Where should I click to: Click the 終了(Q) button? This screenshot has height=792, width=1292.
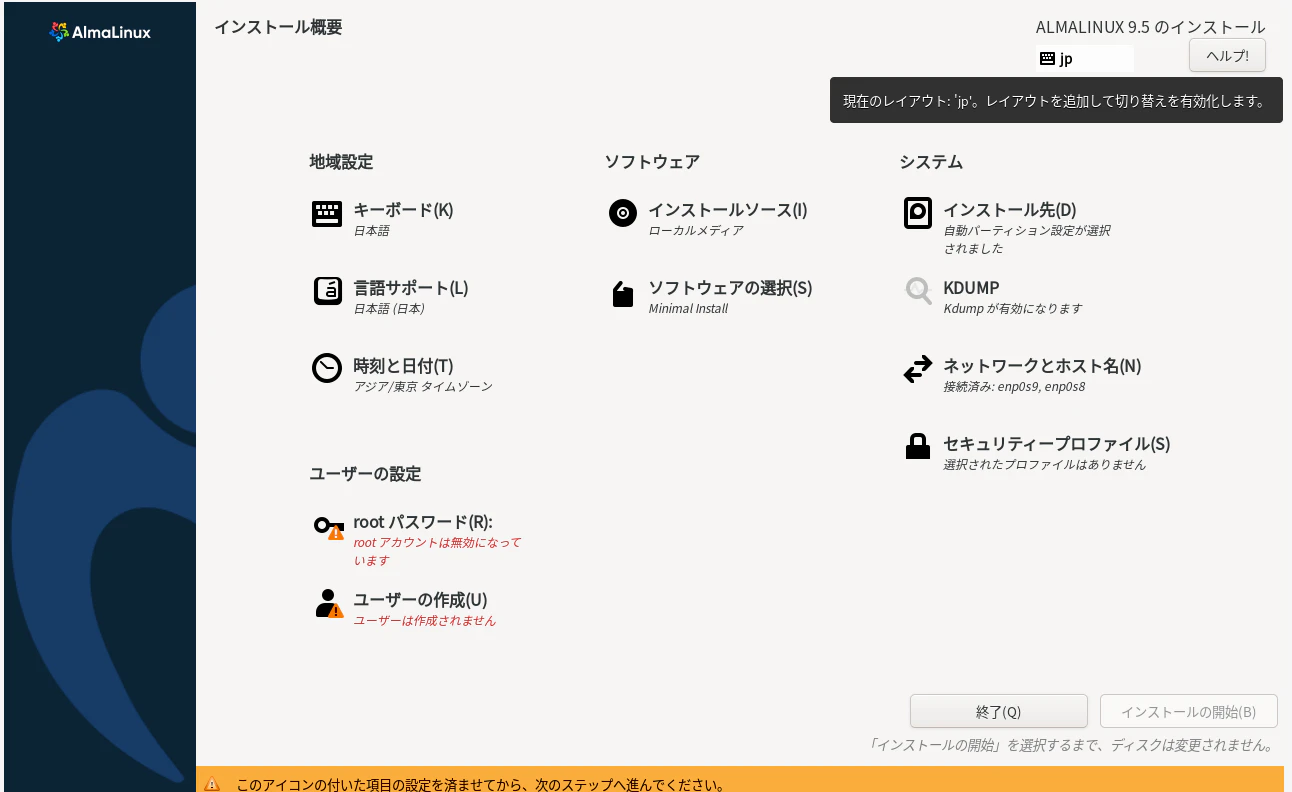coord(998,711)
